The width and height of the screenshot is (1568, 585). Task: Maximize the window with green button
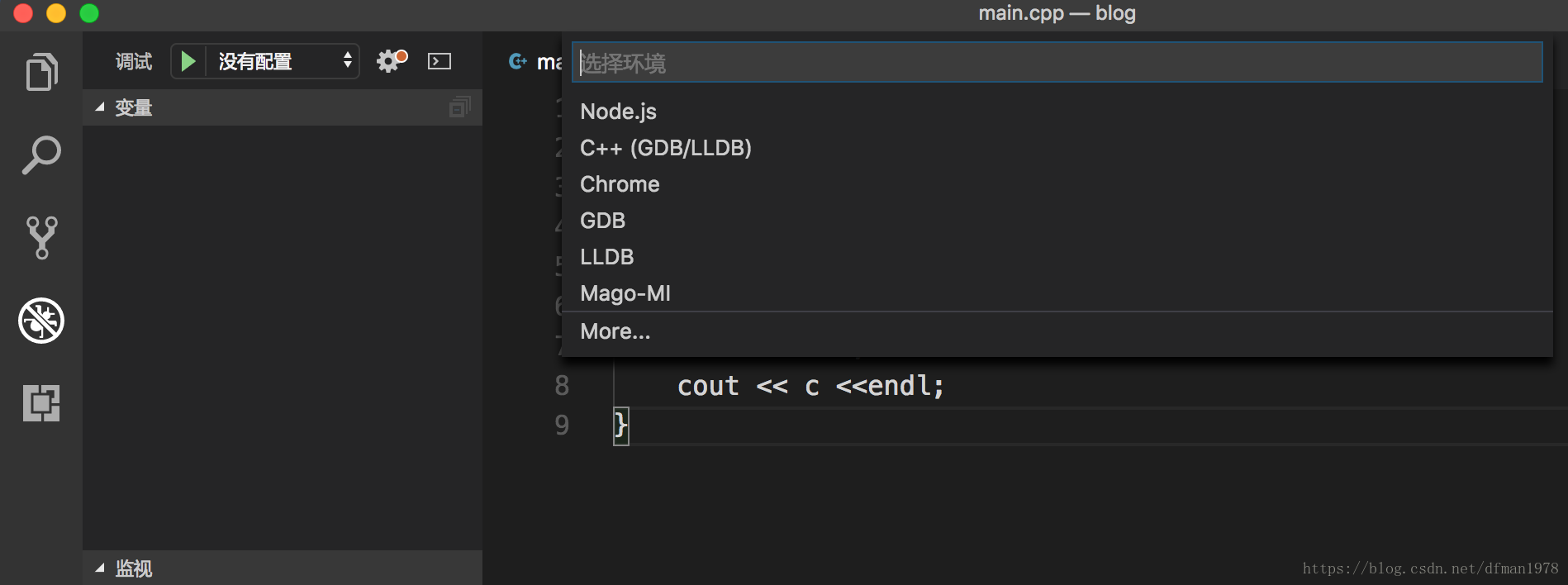tap(89, 13)
